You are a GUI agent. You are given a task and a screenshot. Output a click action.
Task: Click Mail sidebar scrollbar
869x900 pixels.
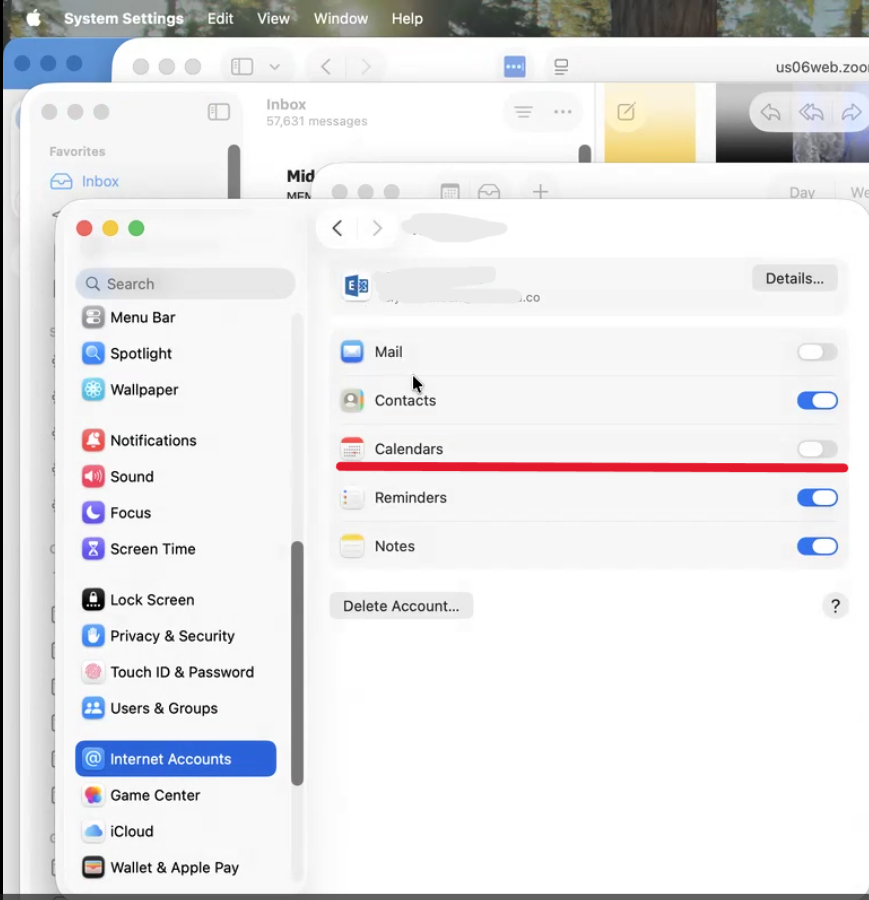[x=234, y=172]
